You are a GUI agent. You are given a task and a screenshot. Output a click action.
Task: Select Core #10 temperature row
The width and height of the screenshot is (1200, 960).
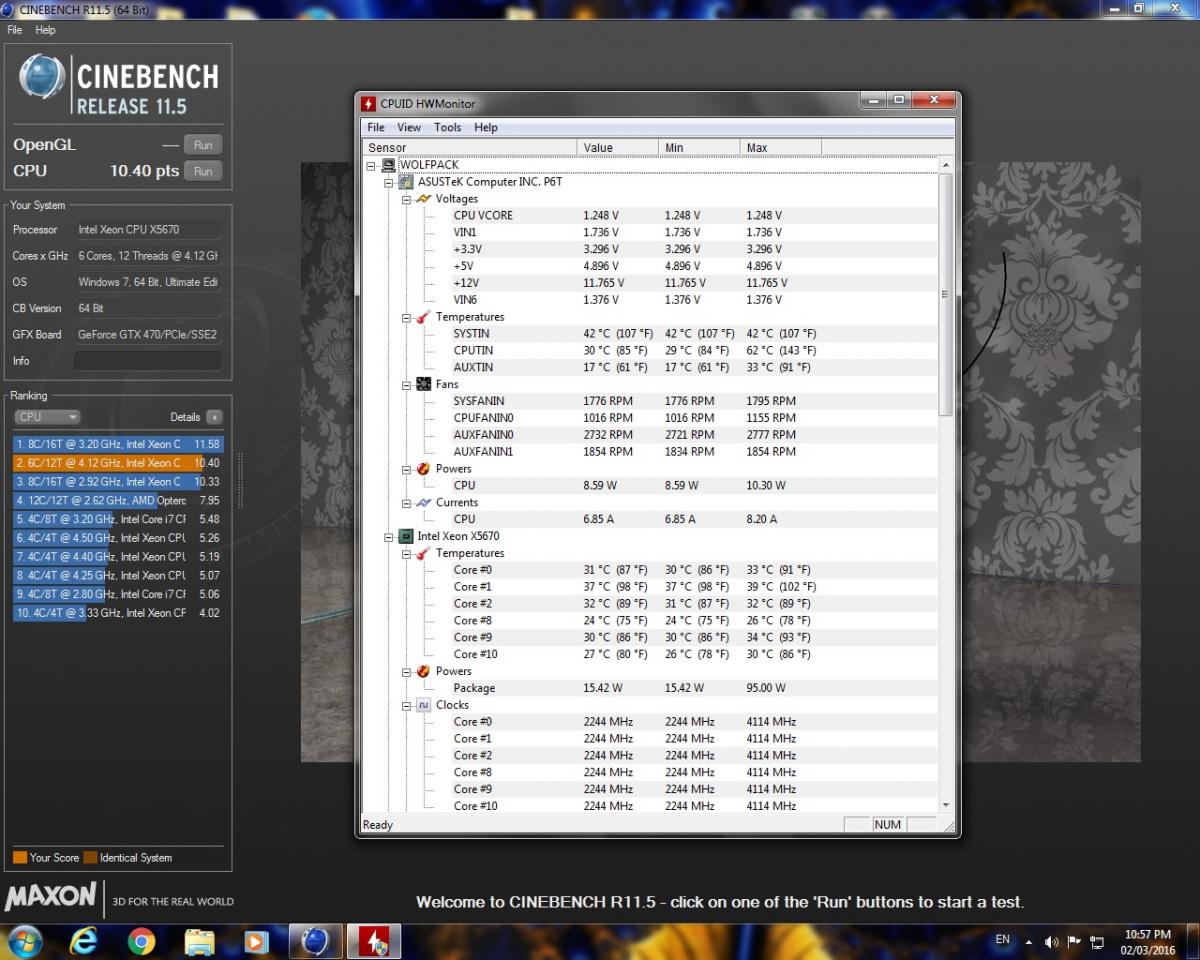650,654
